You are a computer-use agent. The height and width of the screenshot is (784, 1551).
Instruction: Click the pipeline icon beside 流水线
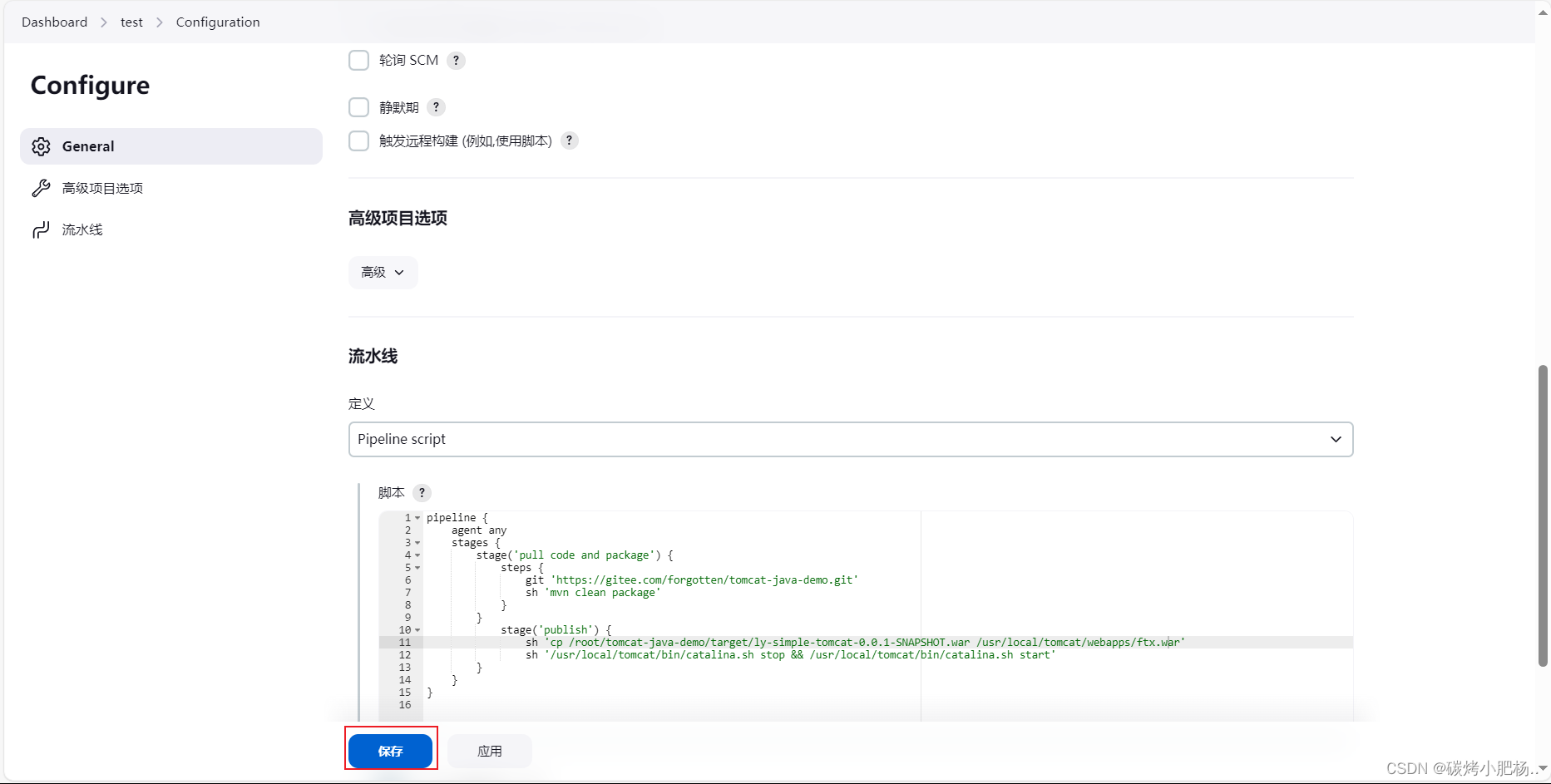pyautogui.click(x=41, y=229)
